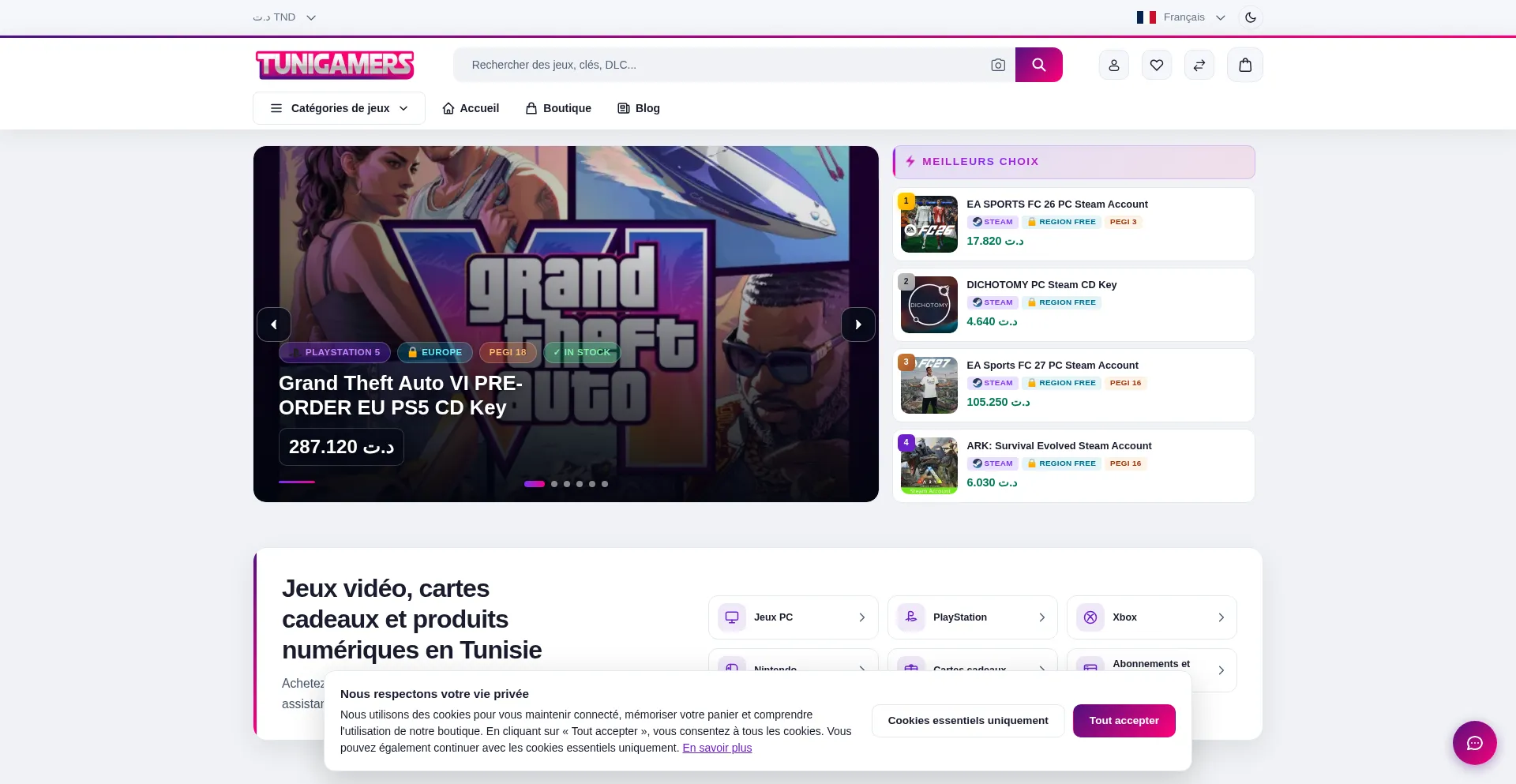The height and width of the screenshot is (784, 1516).
Task: Expand Xbox category chevron
Action: click(x=1221, y=617)
